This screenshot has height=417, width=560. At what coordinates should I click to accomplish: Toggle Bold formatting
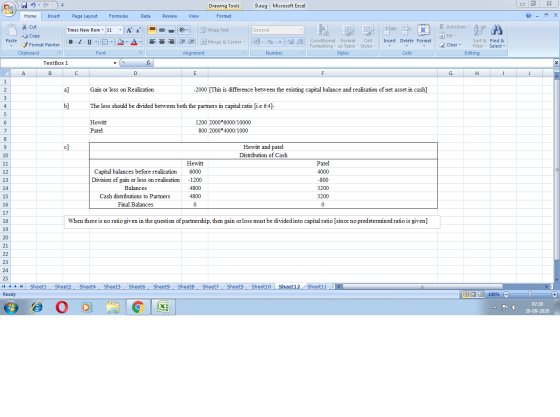71,42
